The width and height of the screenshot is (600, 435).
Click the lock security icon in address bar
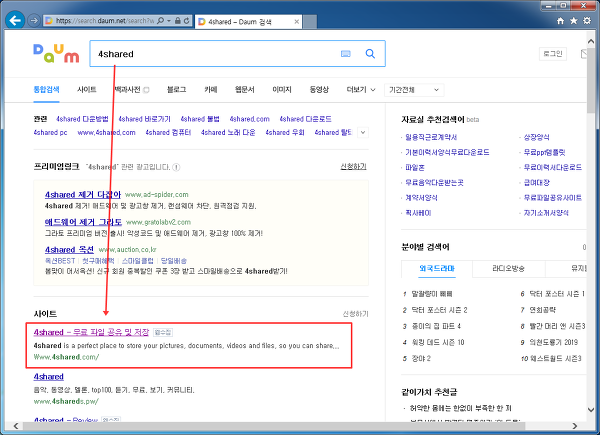coord(178,21)
